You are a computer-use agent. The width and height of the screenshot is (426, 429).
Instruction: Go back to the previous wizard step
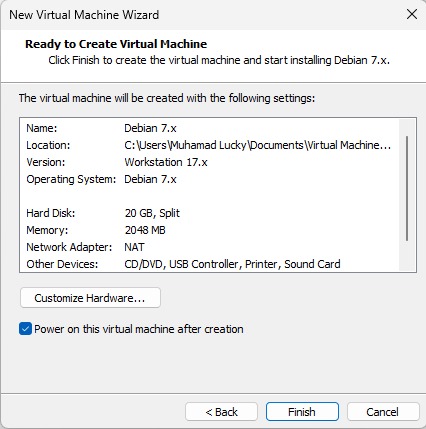221,412
